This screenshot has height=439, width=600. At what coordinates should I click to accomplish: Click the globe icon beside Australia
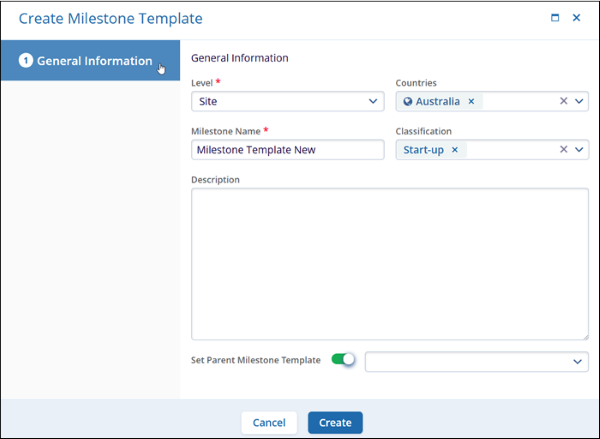tap(407, 101)
